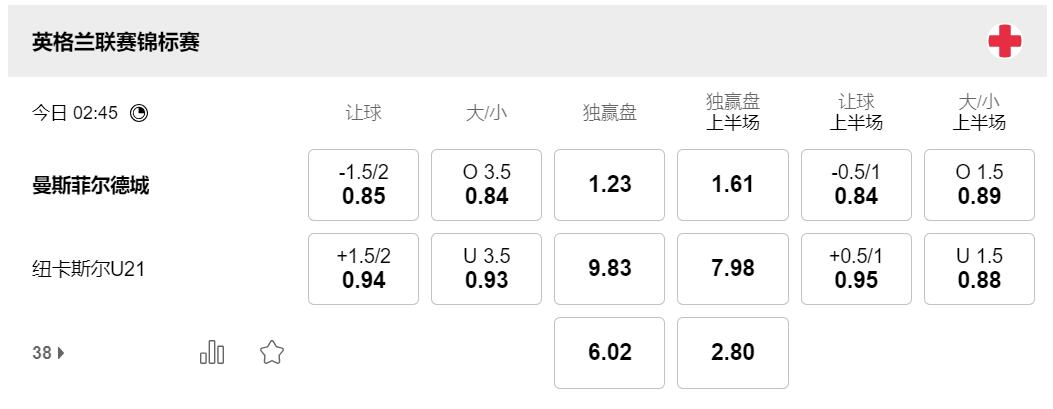Image resolution: width=1053 pixels, height=409 pixels.
Task: Select handicap +1.5/2 at 0.94
Action: (363, 269)
